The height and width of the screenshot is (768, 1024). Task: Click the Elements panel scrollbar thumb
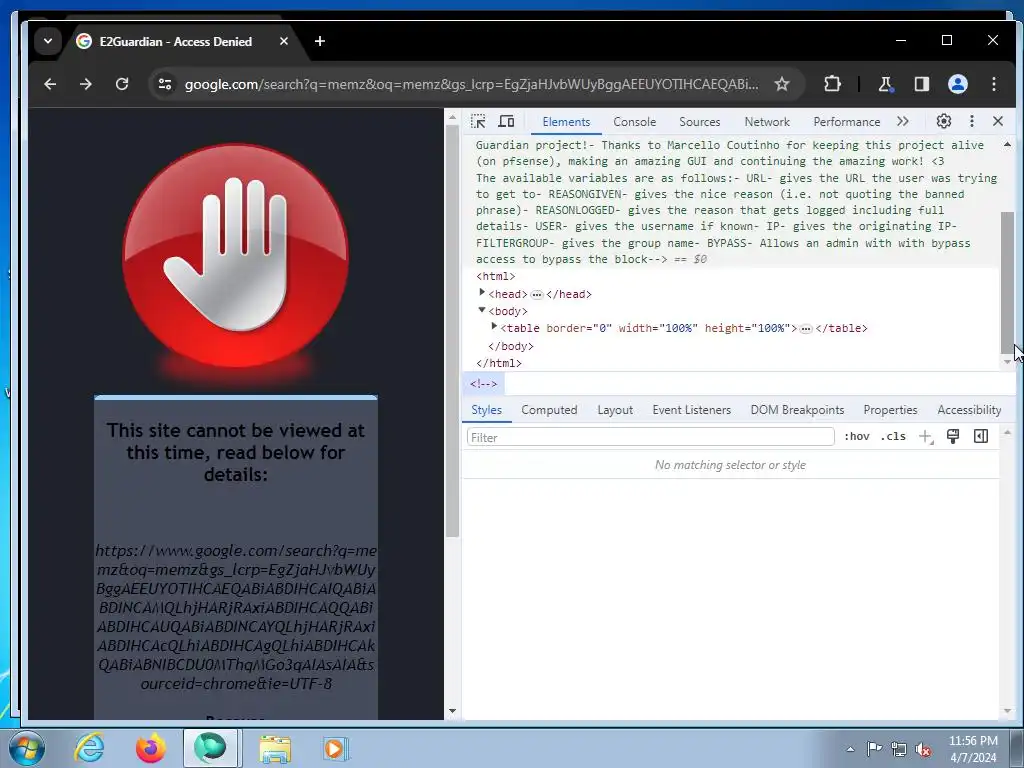pos(1007,281)
